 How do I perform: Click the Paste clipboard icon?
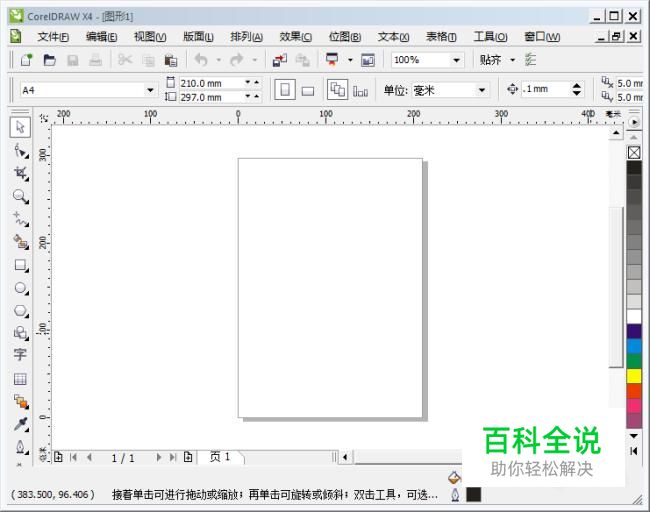coord(170,61)
